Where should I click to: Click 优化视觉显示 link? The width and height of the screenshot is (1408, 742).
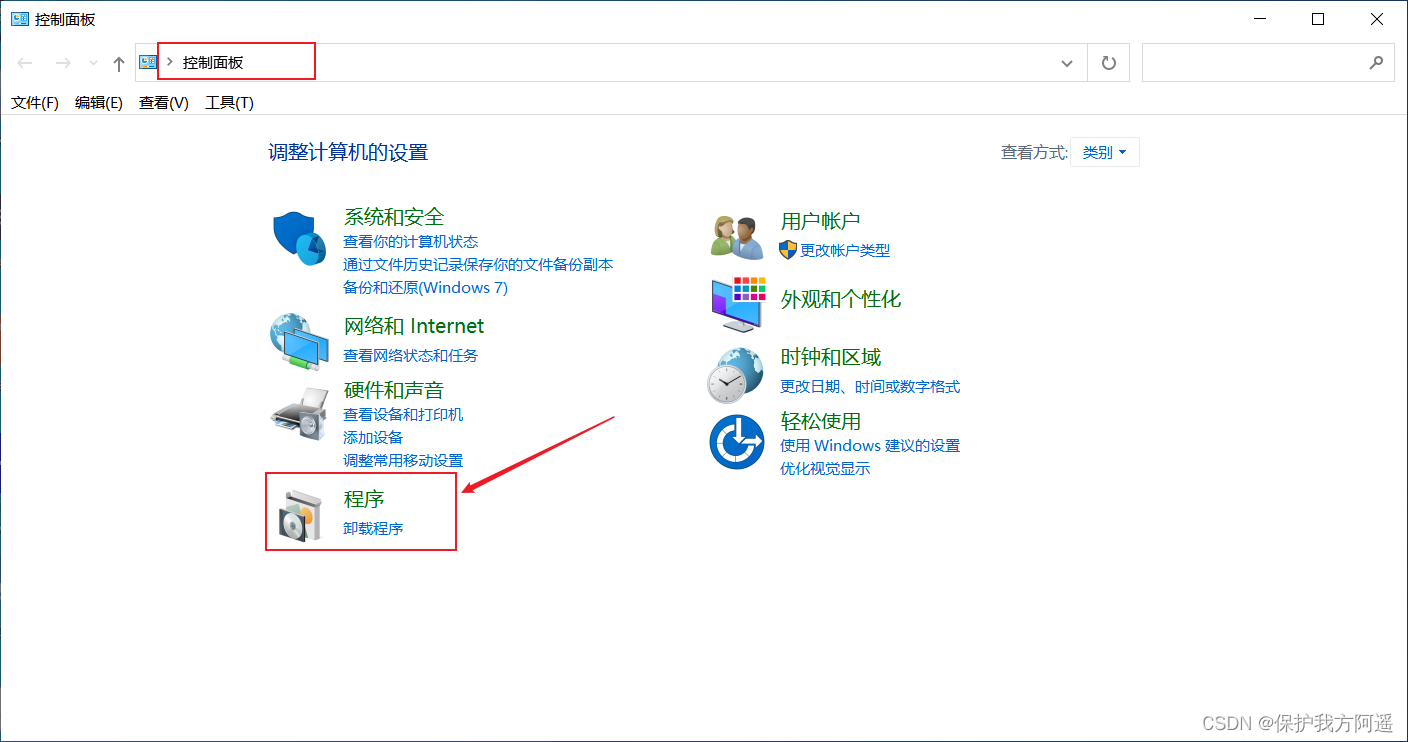pyautogui.click(x=825, y=468)
